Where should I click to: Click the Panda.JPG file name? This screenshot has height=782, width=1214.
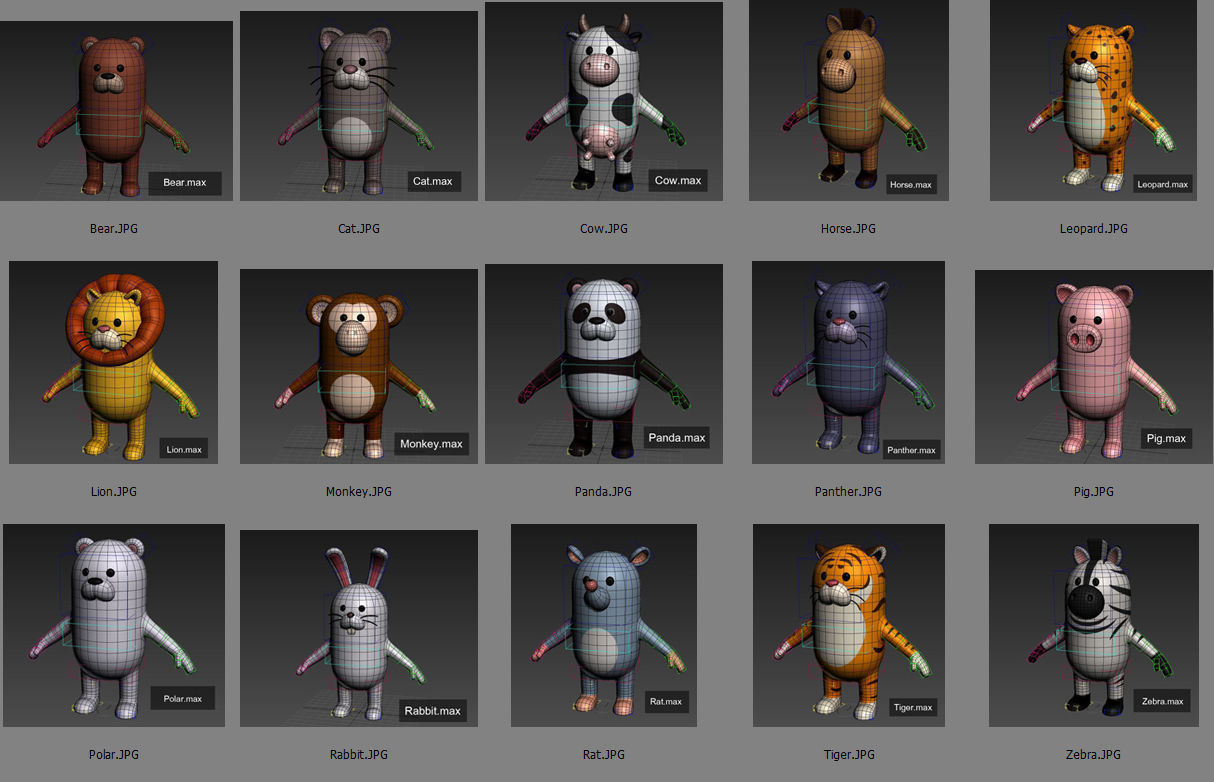pyautogui.click(x=604, y=492)
